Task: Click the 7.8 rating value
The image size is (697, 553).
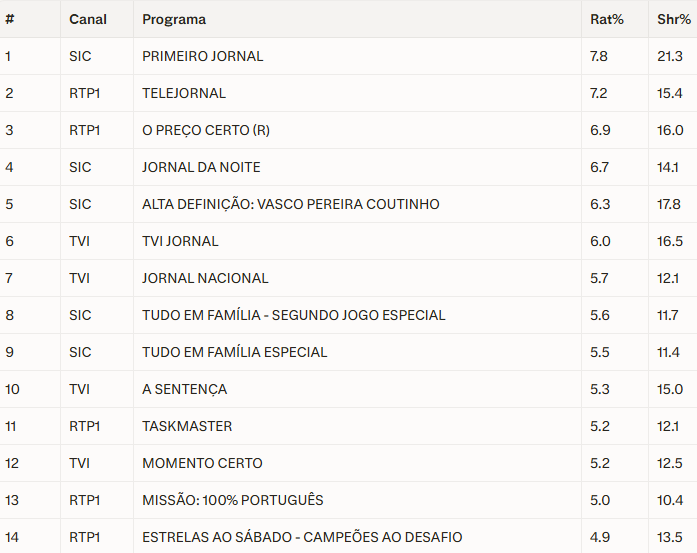Action: tap(599, 56)
